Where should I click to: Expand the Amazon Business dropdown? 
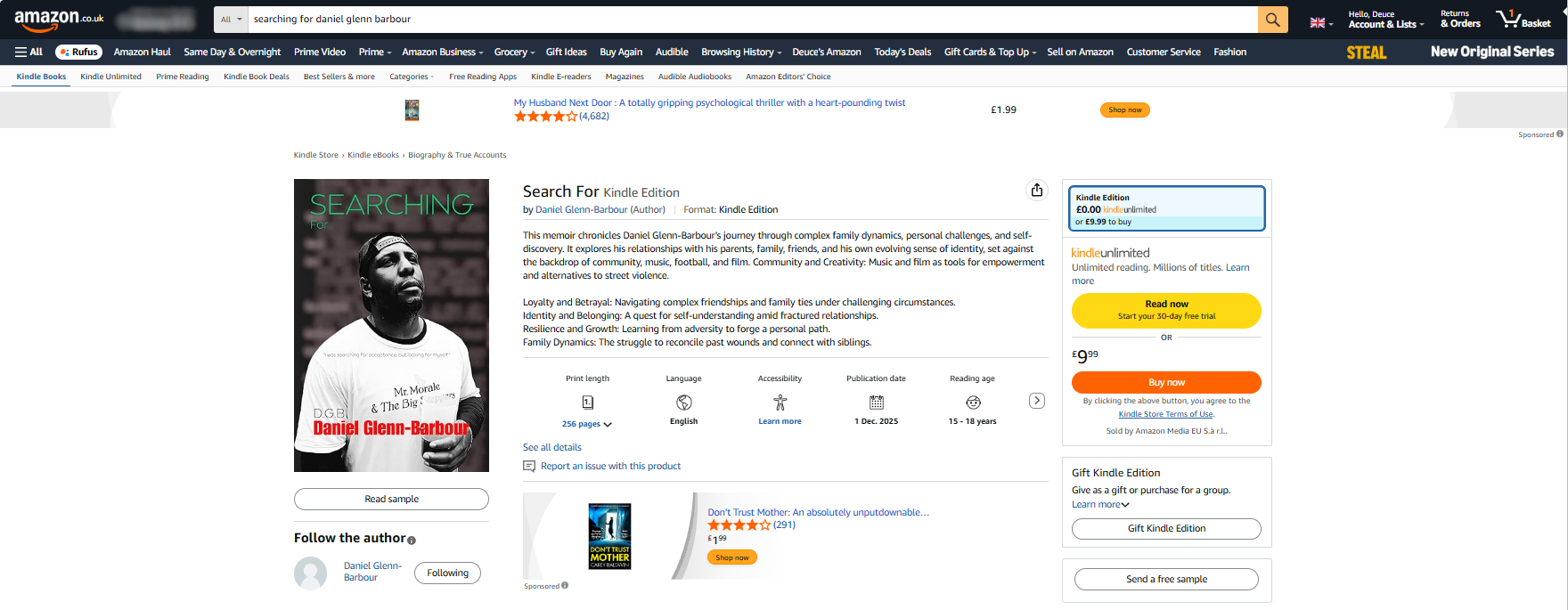[443, 52]
